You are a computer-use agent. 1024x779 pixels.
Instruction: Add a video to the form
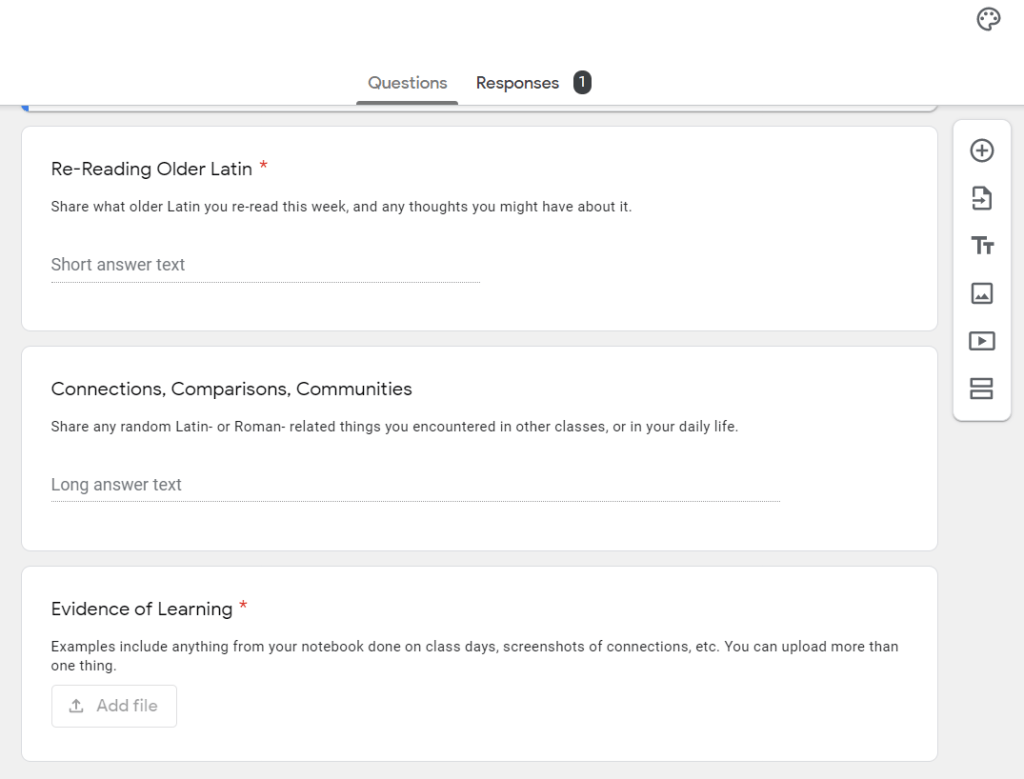click(982, 341)
